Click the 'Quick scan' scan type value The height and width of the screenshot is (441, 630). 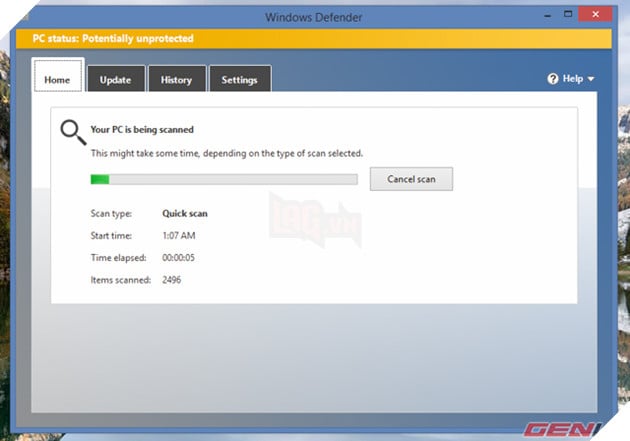(185, 213)
